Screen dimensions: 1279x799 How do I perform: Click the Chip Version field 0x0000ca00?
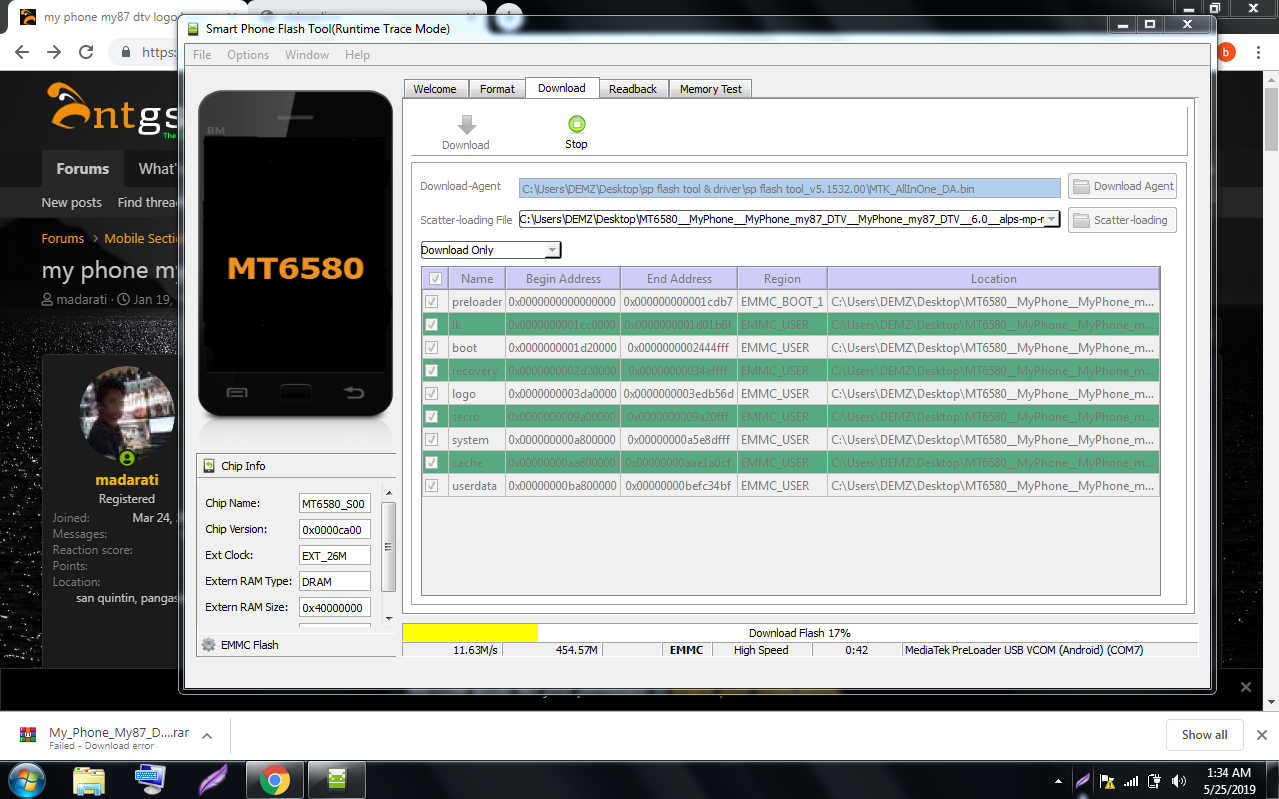(335, 529)
